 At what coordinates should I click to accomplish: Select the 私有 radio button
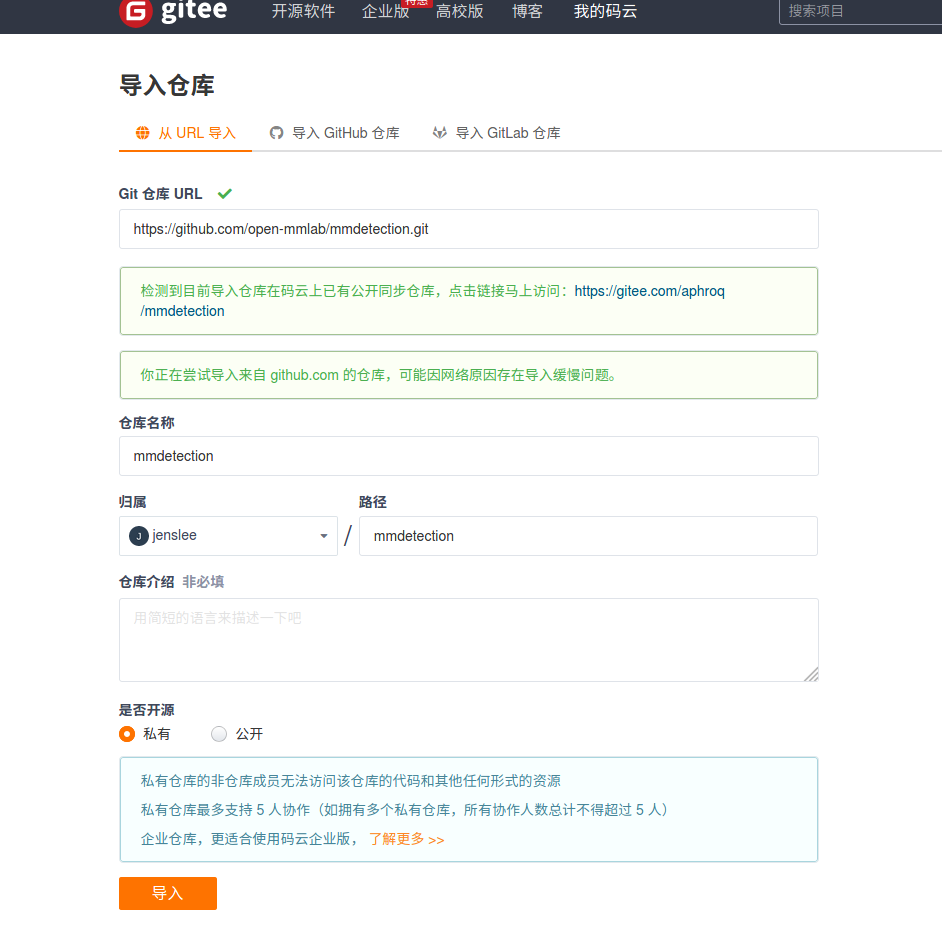pyautogui.click(x=127, y=734)
